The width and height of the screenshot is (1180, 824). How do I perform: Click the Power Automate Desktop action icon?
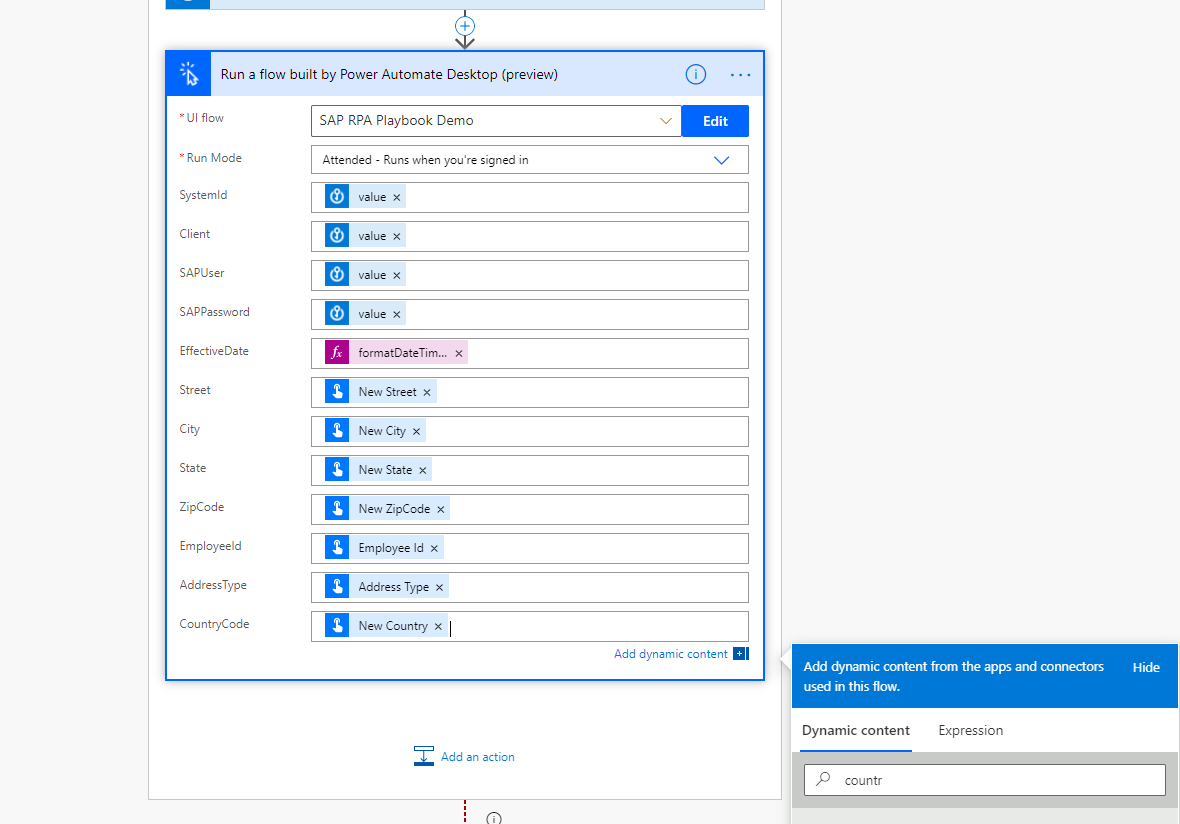tap(188, 74)
